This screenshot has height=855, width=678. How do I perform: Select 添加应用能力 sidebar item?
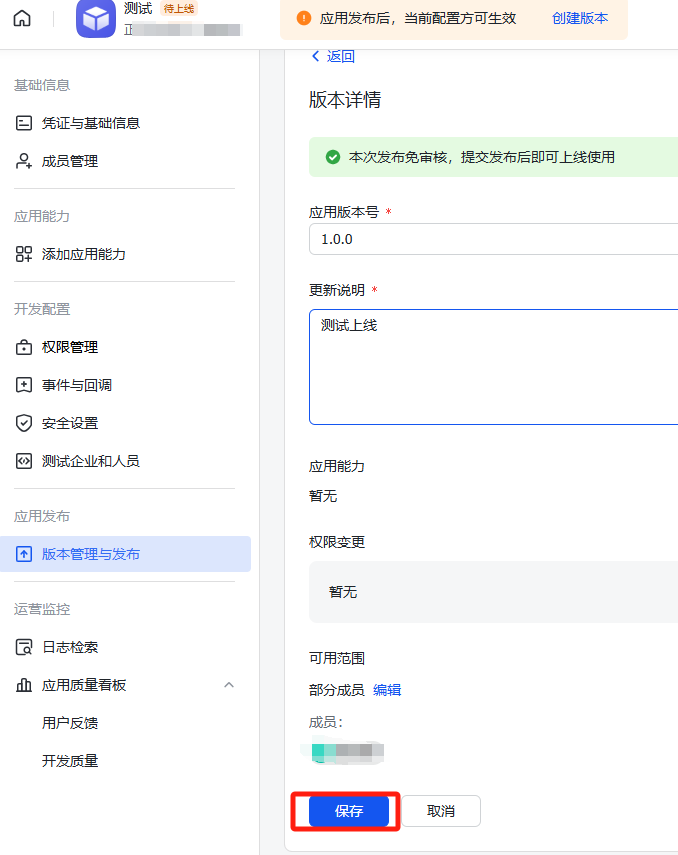83,254
